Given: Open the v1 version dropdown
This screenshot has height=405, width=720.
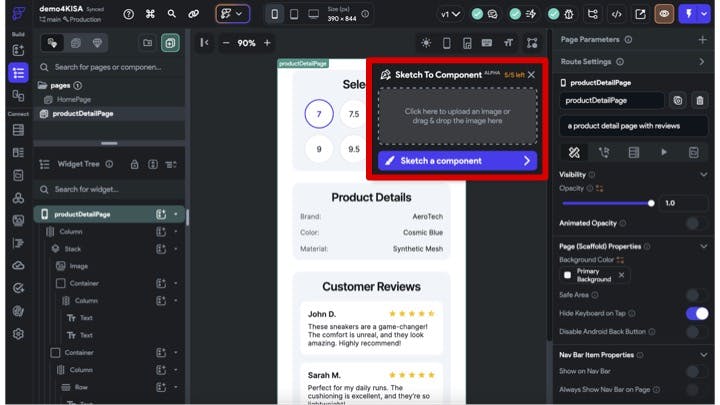Looking at the screenshot, I should (x=450, y=14).
